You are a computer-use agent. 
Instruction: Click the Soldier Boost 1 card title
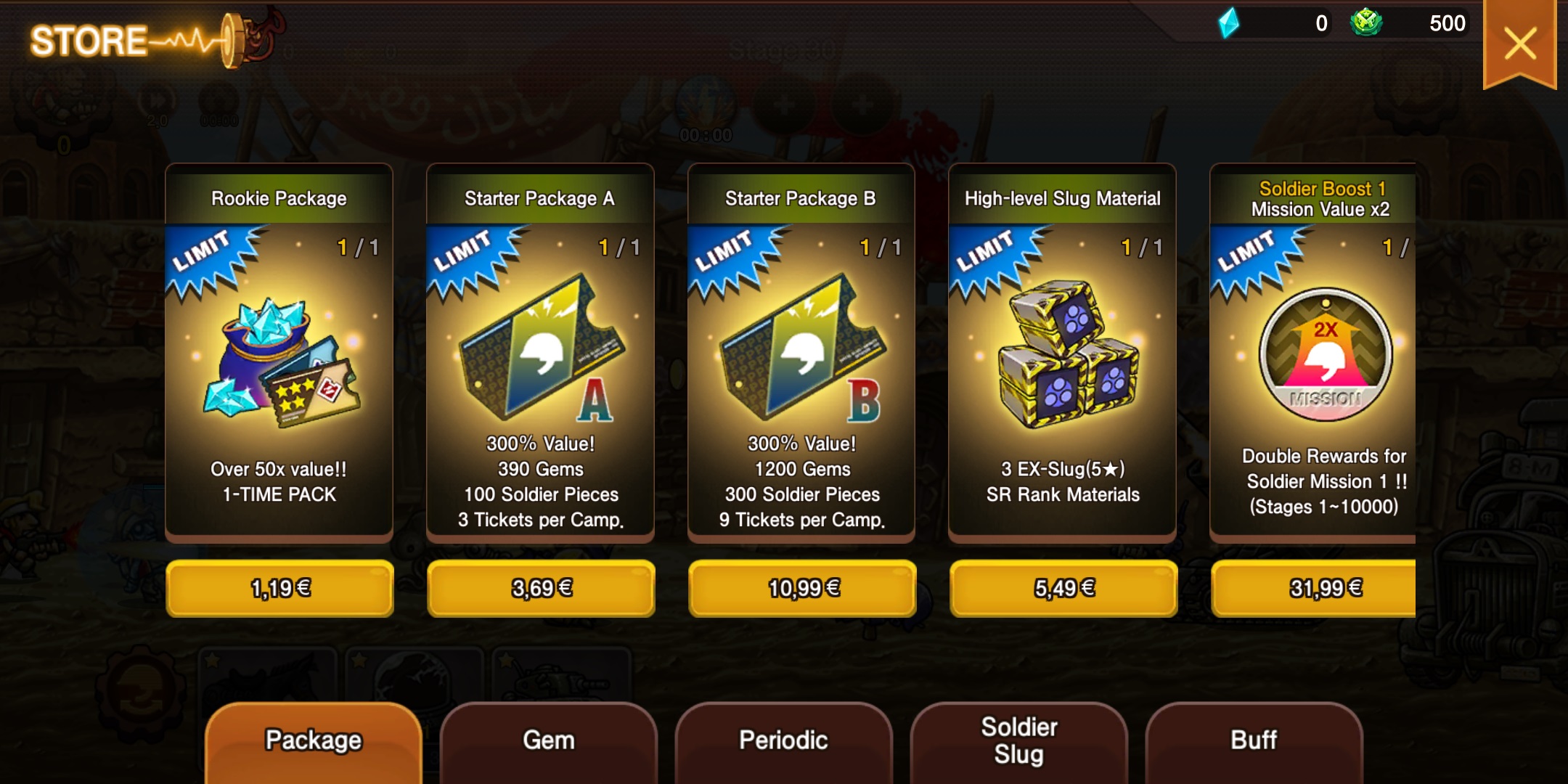pyautogui.click(x=1321, y=199)
